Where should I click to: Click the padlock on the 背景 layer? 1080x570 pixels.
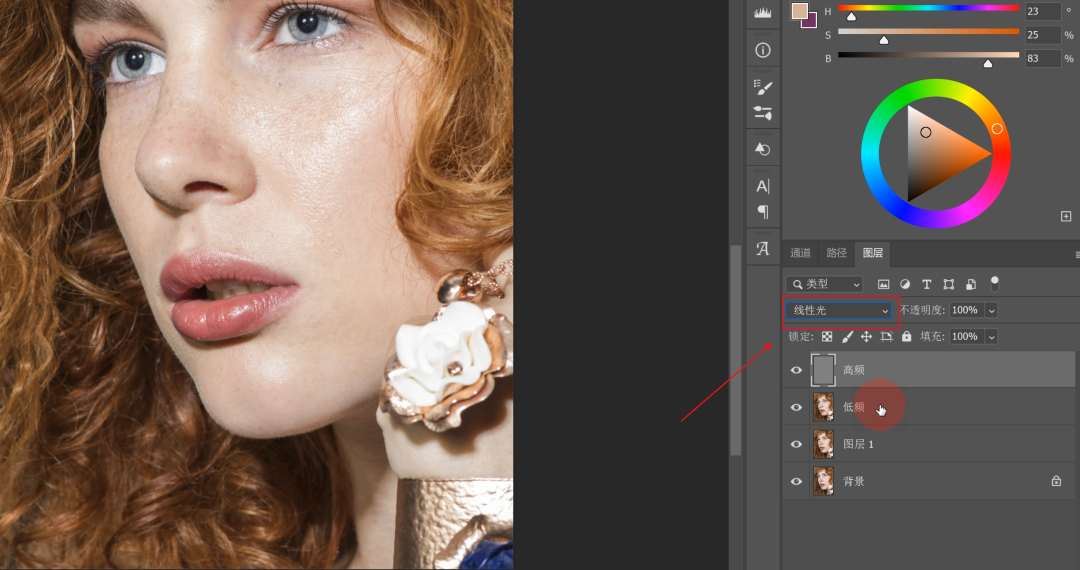click(1056, 481)
